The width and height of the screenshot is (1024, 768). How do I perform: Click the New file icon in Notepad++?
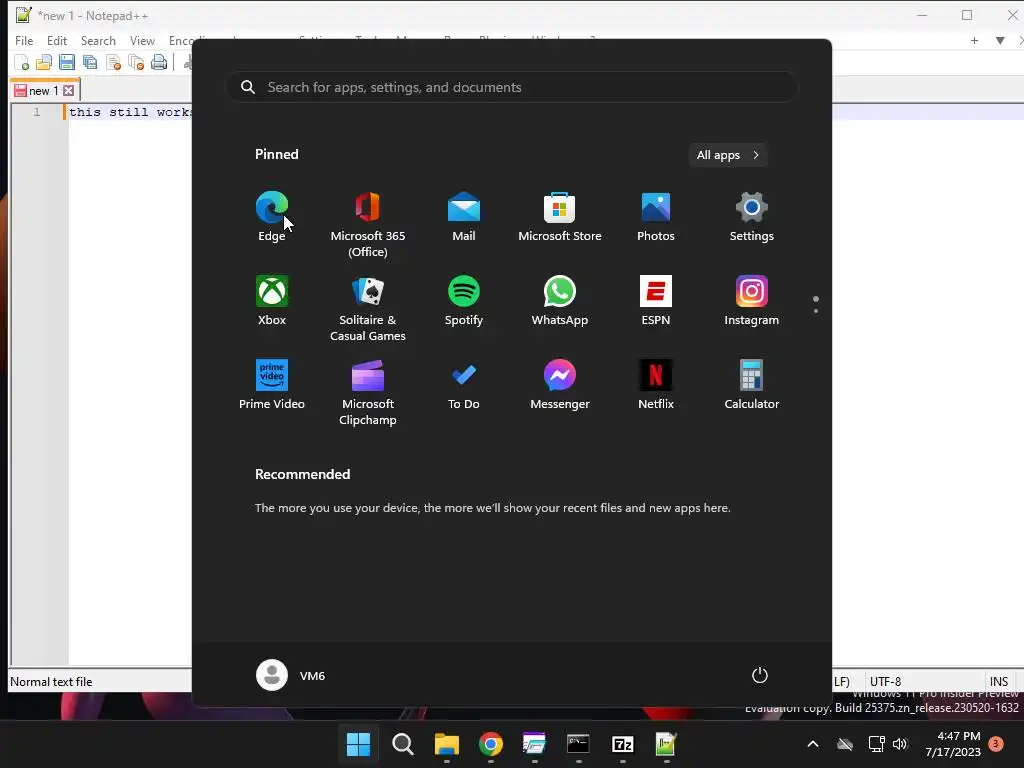tap(22, 63)
